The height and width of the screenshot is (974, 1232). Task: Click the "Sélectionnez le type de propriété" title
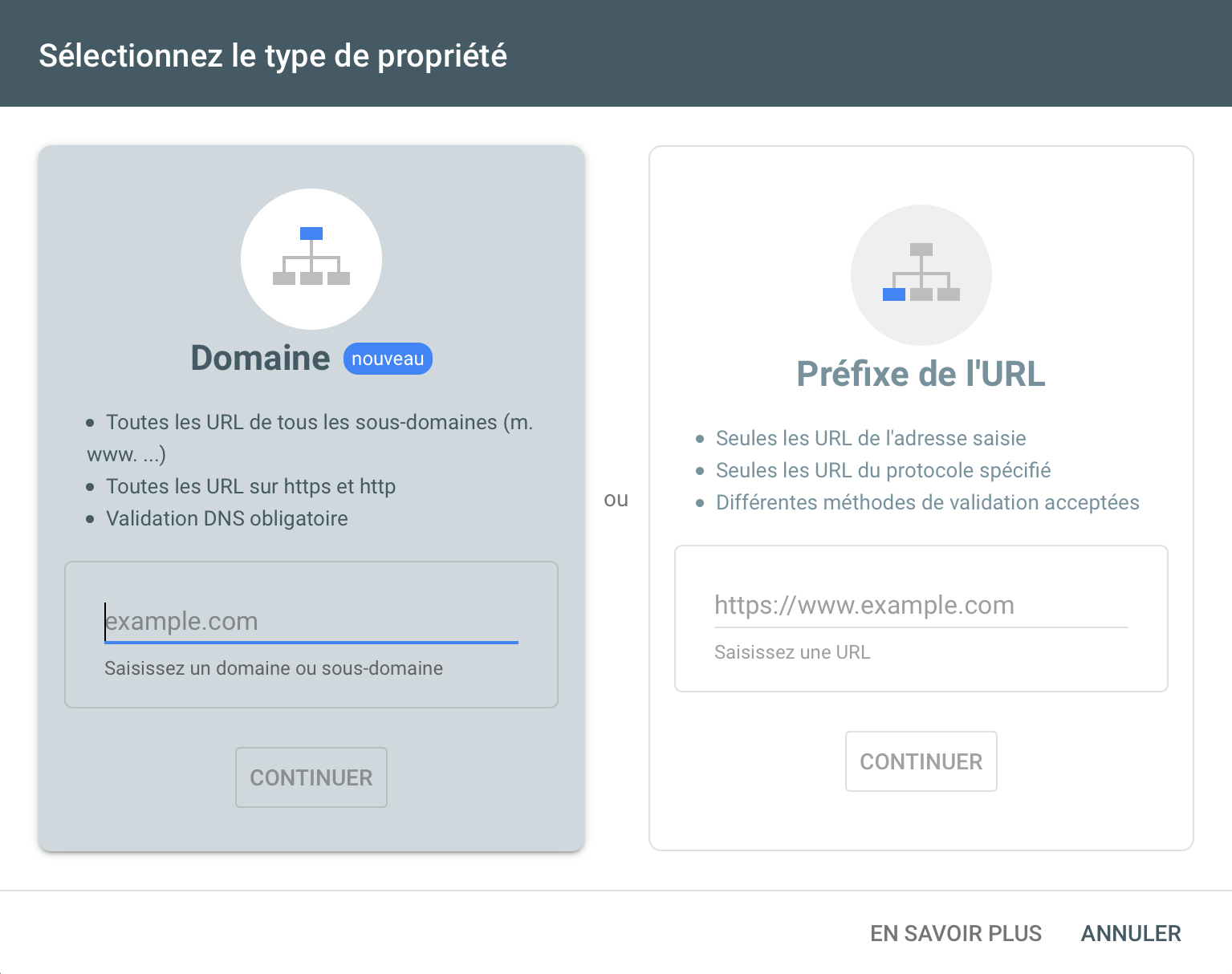tap(273, 56)
